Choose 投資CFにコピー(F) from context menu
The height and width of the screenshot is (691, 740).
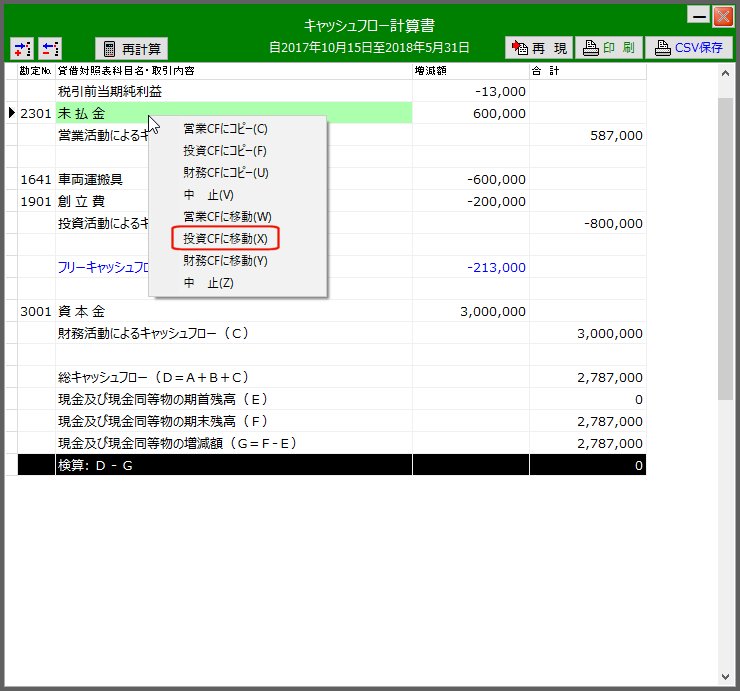coord(225,151)
